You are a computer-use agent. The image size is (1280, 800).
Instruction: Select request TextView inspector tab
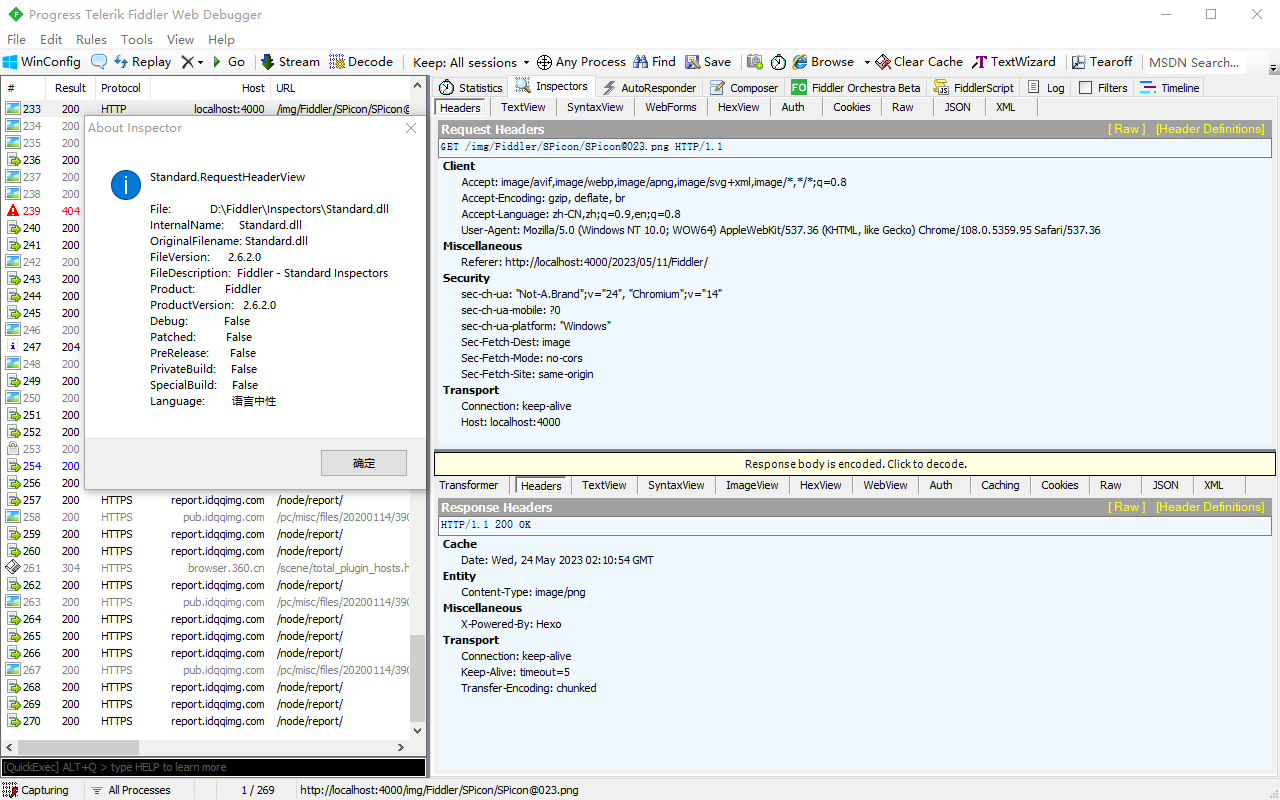pos(523,107)
